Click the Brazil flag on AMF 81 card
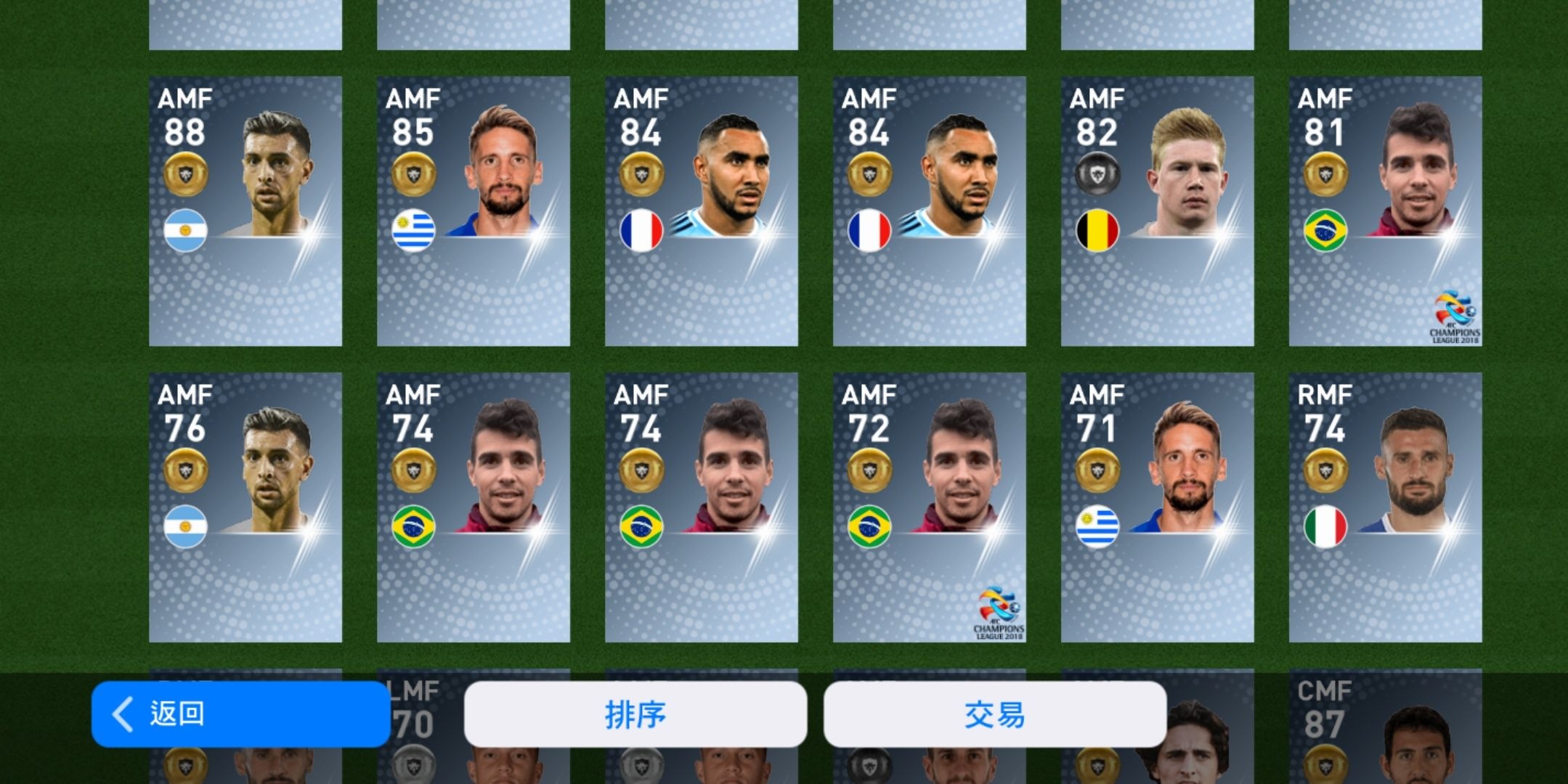1568x784 pixels. point(1325,231)
